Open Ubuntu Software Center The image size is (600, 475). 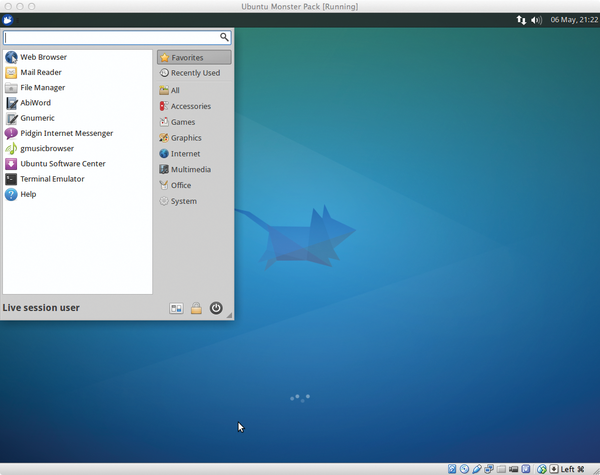[78, 164]
